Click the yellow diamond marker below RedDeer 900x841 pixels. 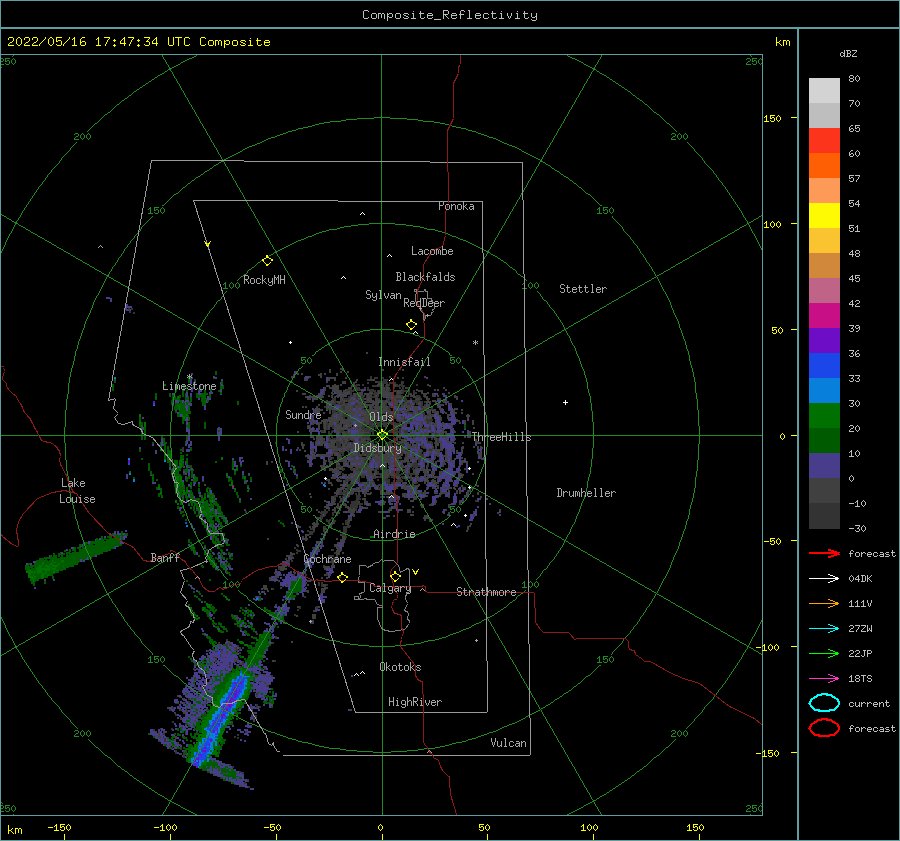coord(411,325)
